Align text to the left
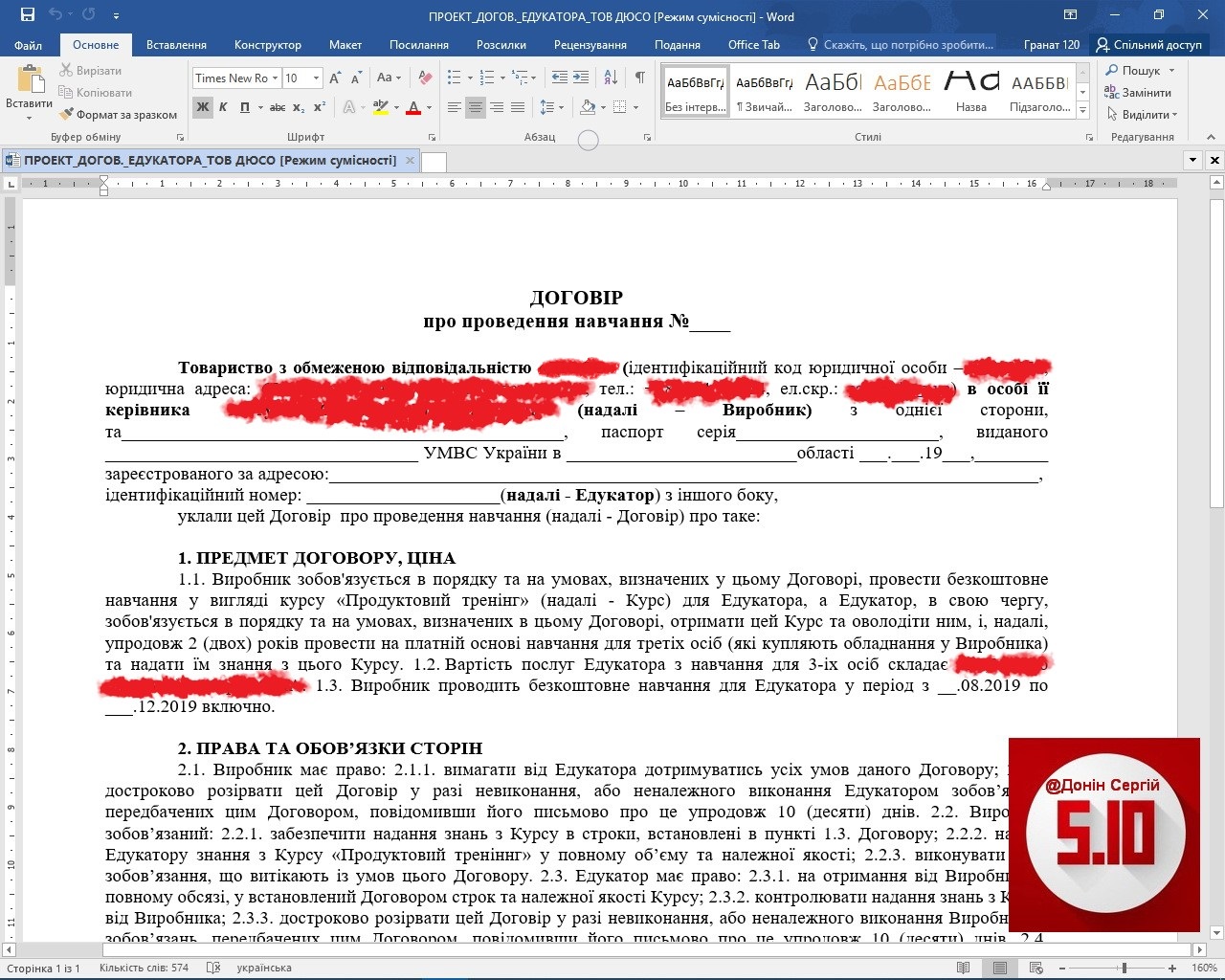Viewport: 1225px width, 980px height. point(454,108)
